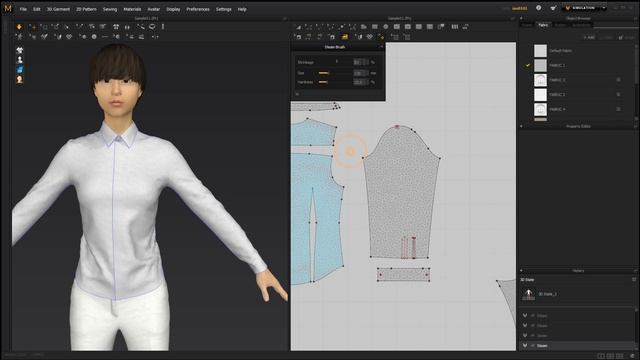The image size is (640, 360).
Task: Delete FABRIC 3 using its row icon
Action: (x=618, y=95)
